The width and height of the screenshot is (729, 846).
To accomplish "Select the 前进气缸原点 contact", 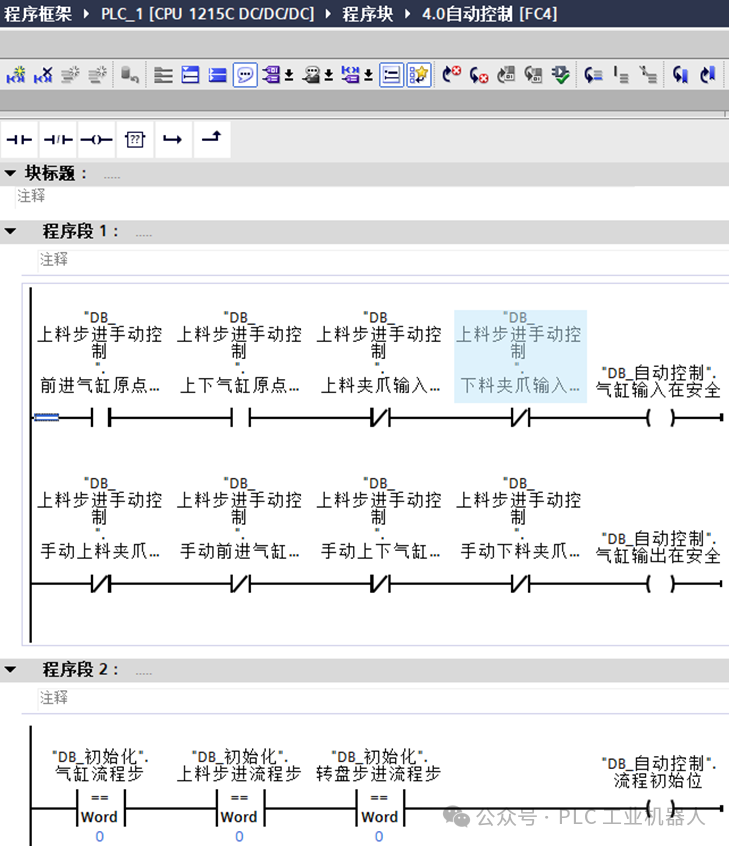I will click(x=101, y=418).
